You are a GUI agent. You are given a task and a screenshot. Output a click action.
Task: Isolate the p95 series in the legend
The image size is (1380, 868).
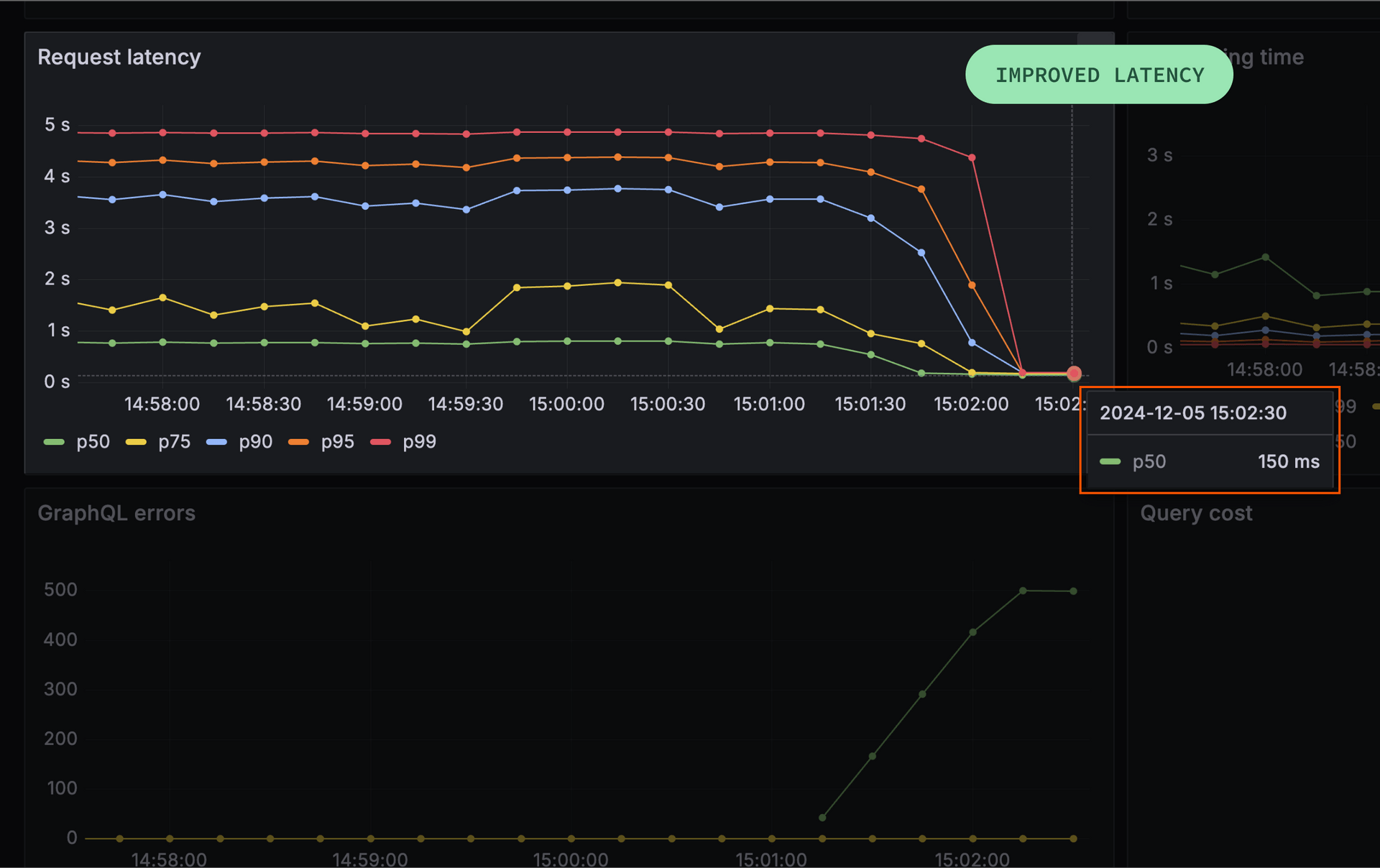pyautogui.click(x=337, y=441)
